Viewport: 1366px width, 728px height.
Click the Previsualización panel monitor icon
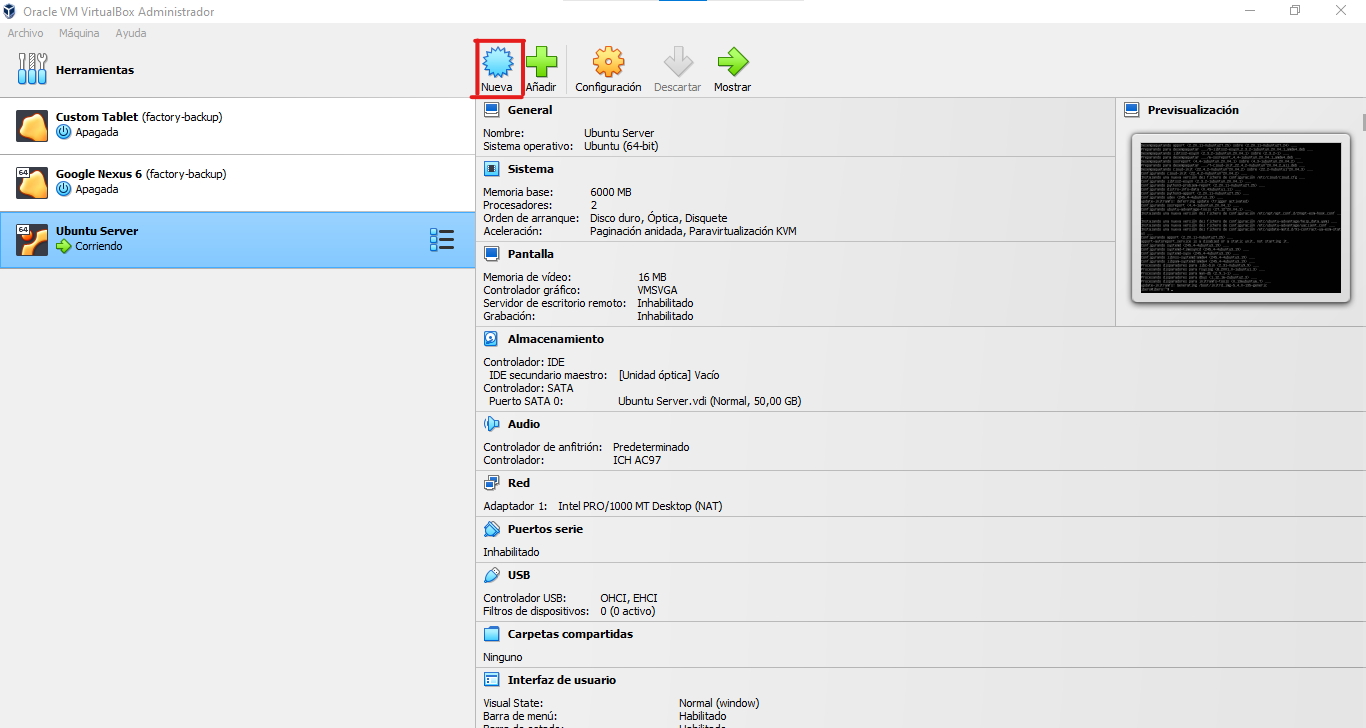1131,110
